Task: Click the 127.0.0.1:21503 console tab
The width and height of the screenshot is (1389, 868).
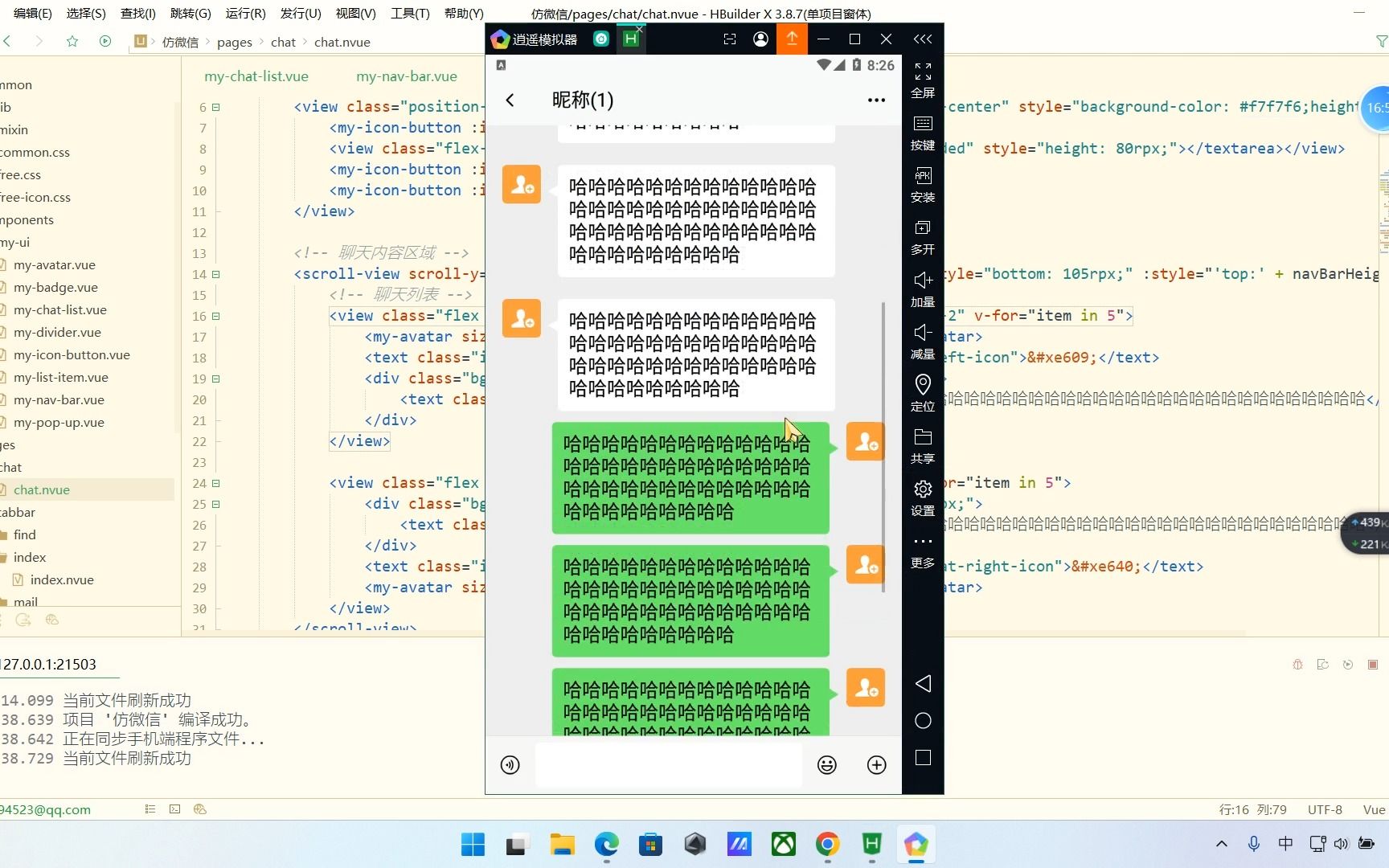Action: (x=48, y=664)
